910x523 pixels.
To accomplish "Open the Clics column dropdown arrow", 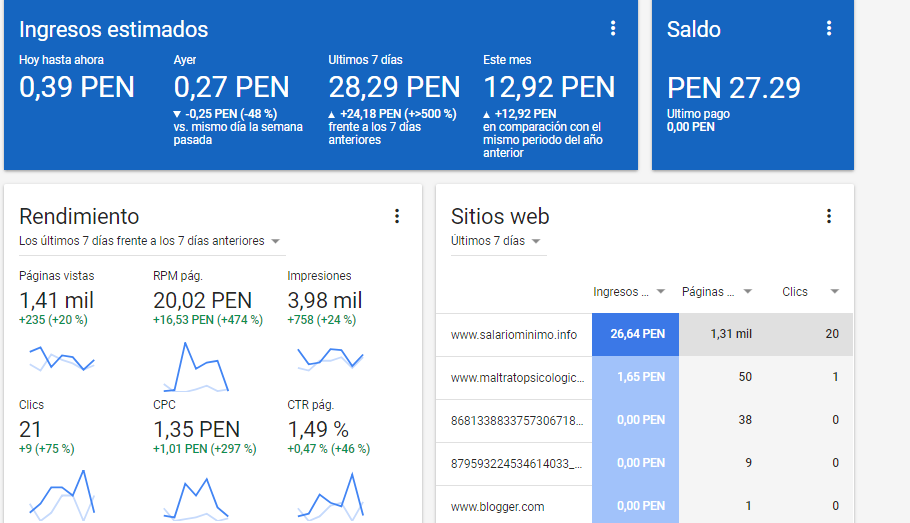I will pos(835,291).
